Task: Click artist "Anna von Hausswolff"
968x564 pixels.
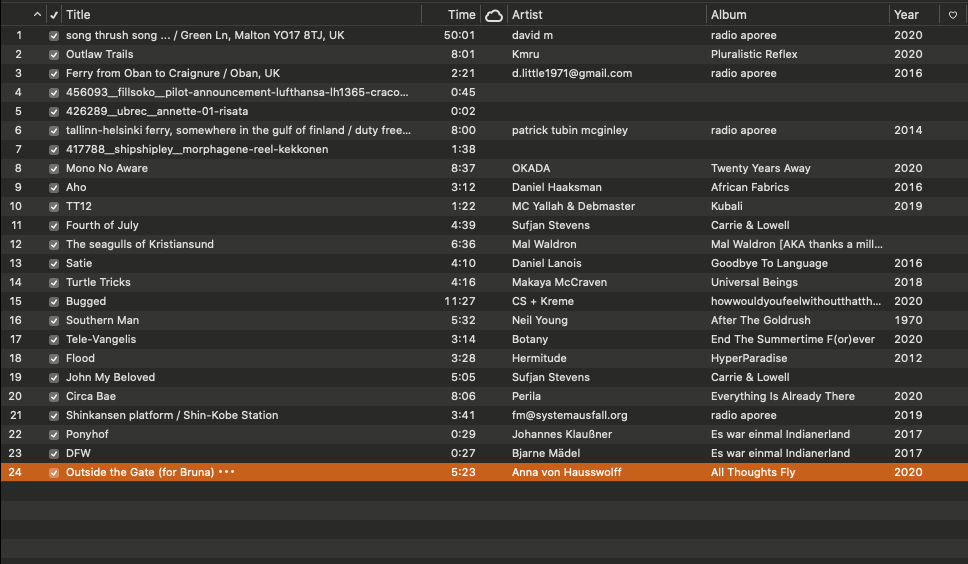Action: [x=567, y=473]
